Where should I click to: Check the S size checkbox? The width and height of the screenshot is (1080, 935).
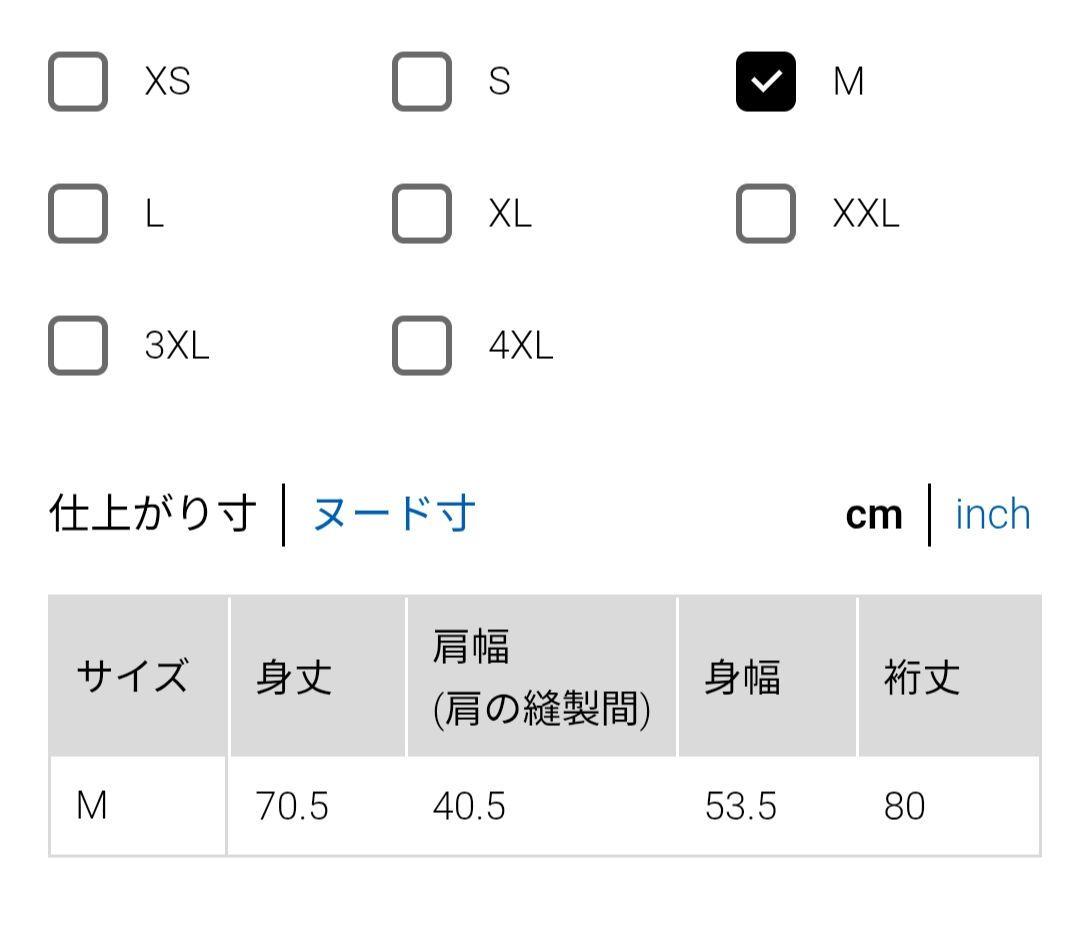coord(422,81)
